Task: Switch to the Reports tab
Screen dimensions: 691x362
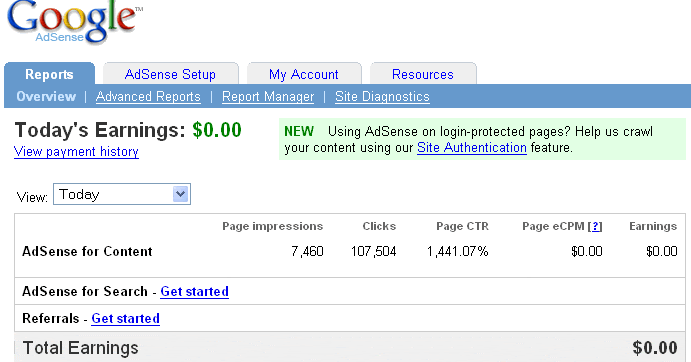Action: [x=49, y=74]
